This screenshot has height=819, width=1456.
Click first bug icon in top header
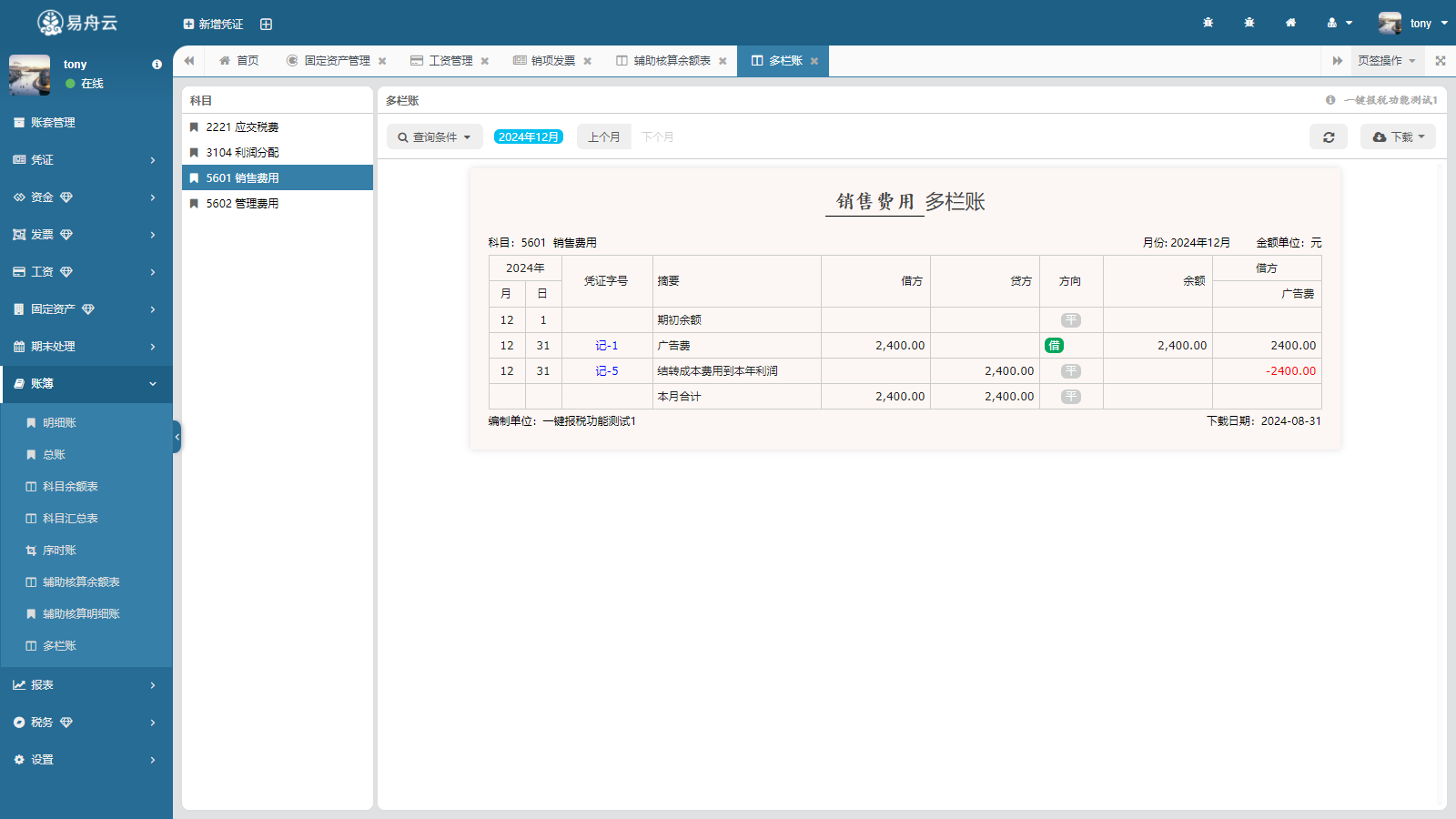[1208, 23]
